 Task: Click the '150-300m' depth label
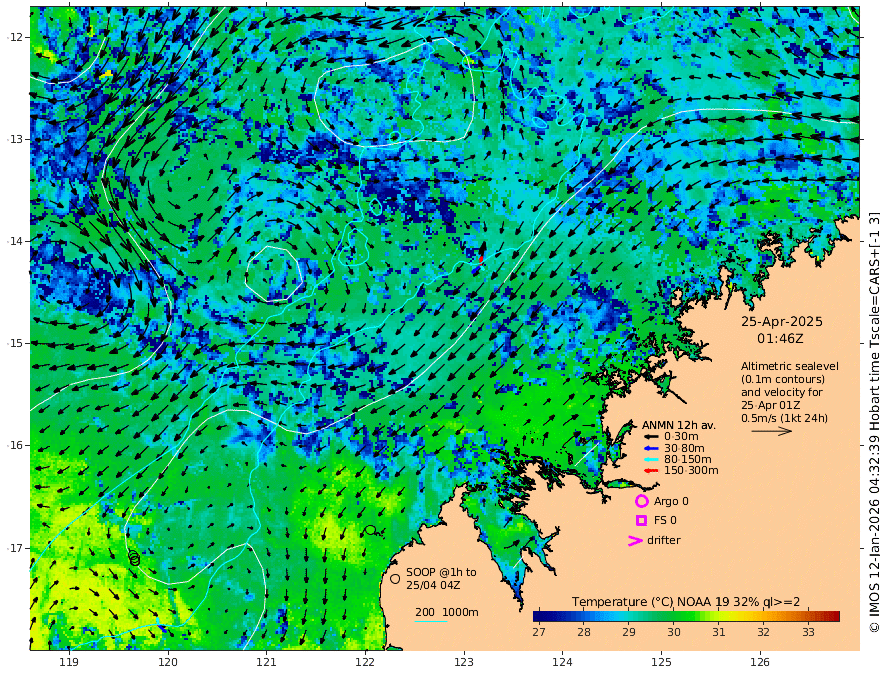tap(691, 471)
